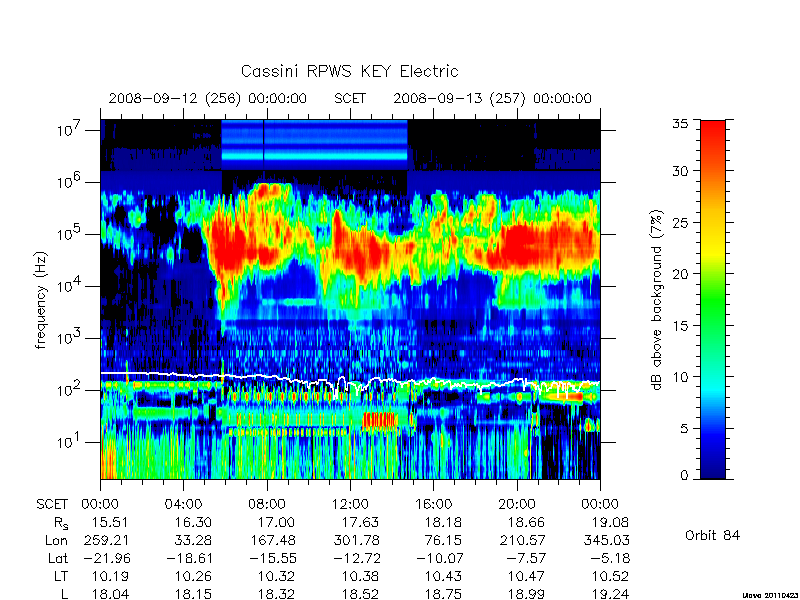Viewport: 800px width, 600px height.
Task: Click the rainbow color bar legend
Action: point(713,299)
